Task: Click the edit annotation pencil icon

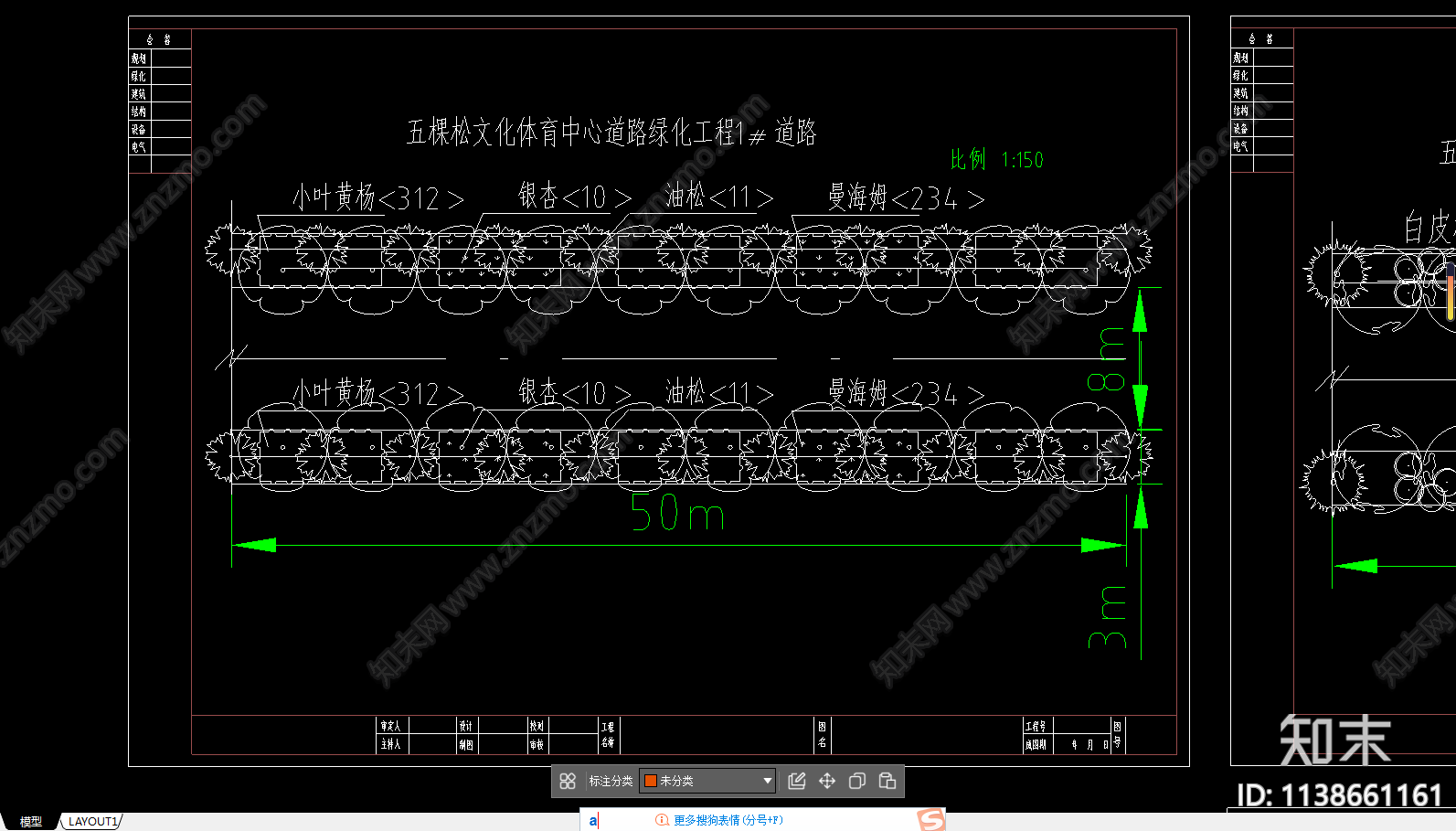Action: (x=797, y=781)
